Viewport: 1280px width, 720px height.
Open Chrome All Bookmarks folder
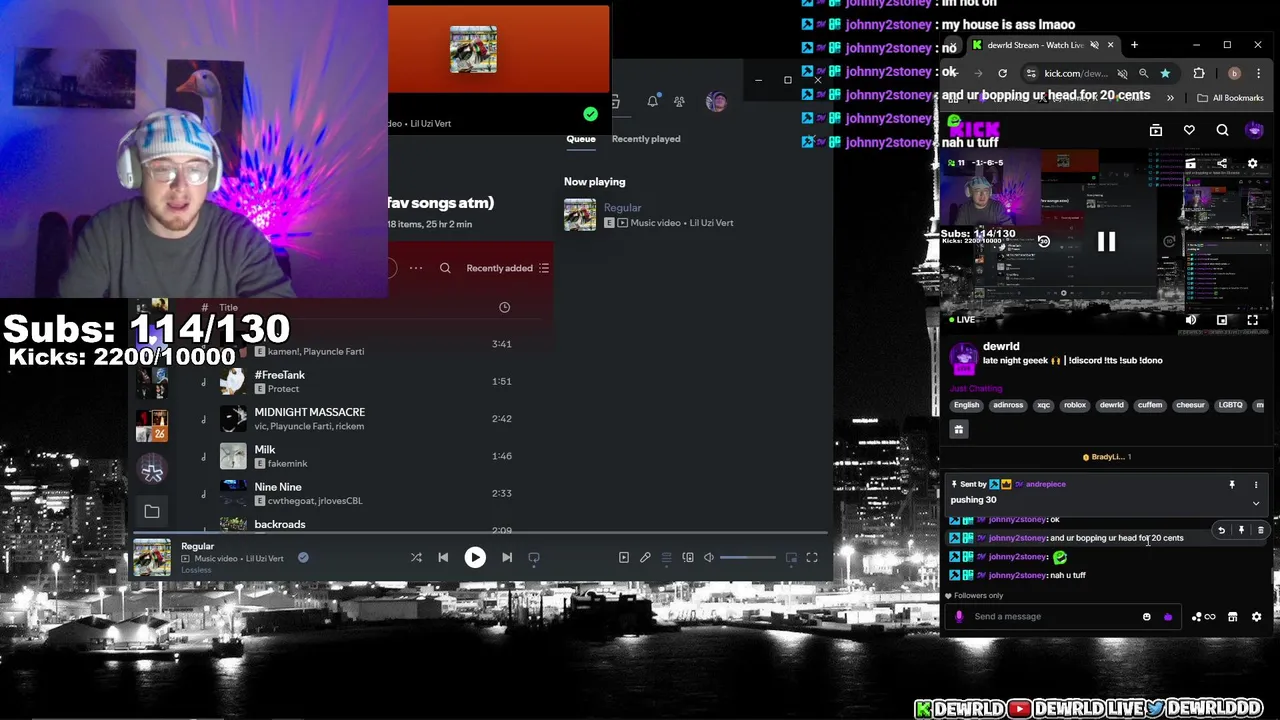(x=1230, y=98)
